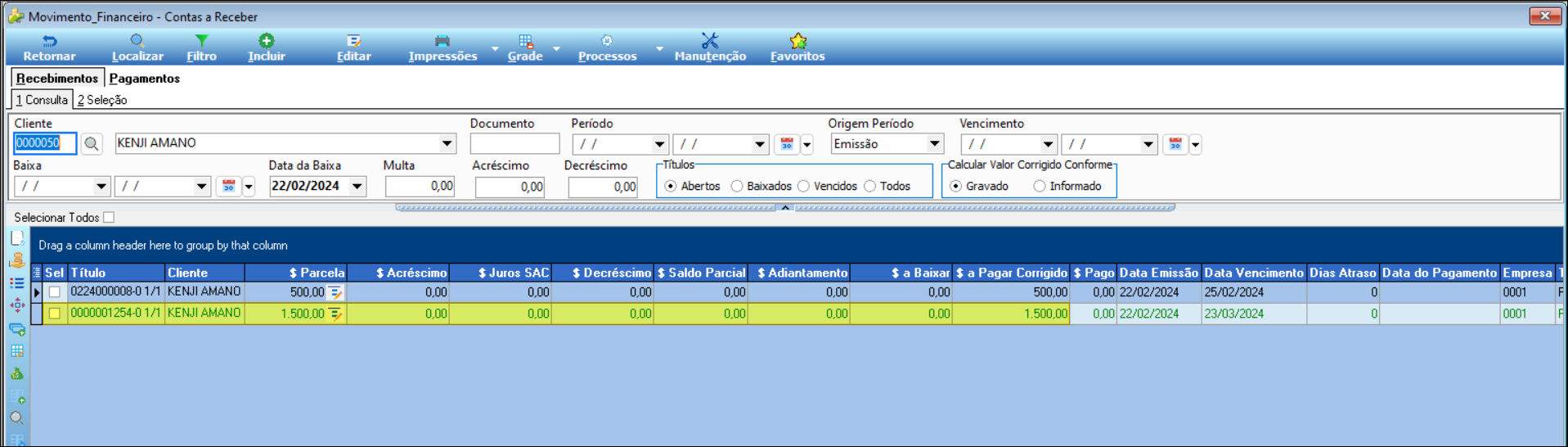
Task: Click the Documento input field
Action: pyautogui.click(x=514, y=143)
